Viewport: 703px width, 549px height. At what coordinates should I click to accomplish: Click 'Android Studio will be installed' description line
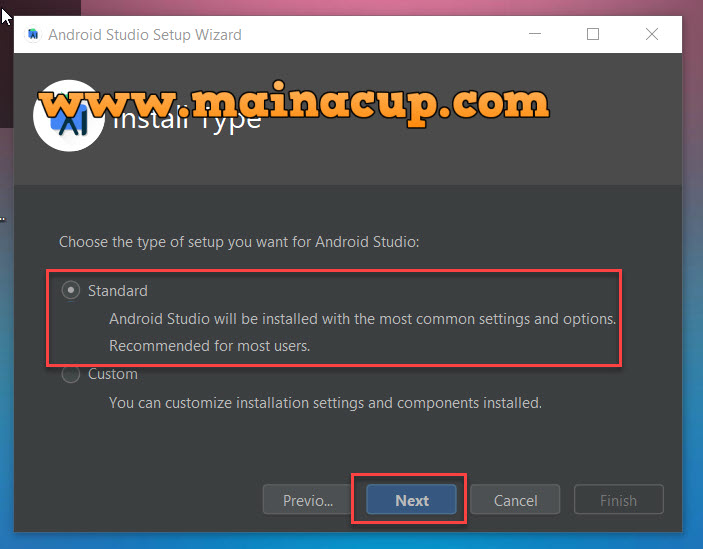click(362, 319)
